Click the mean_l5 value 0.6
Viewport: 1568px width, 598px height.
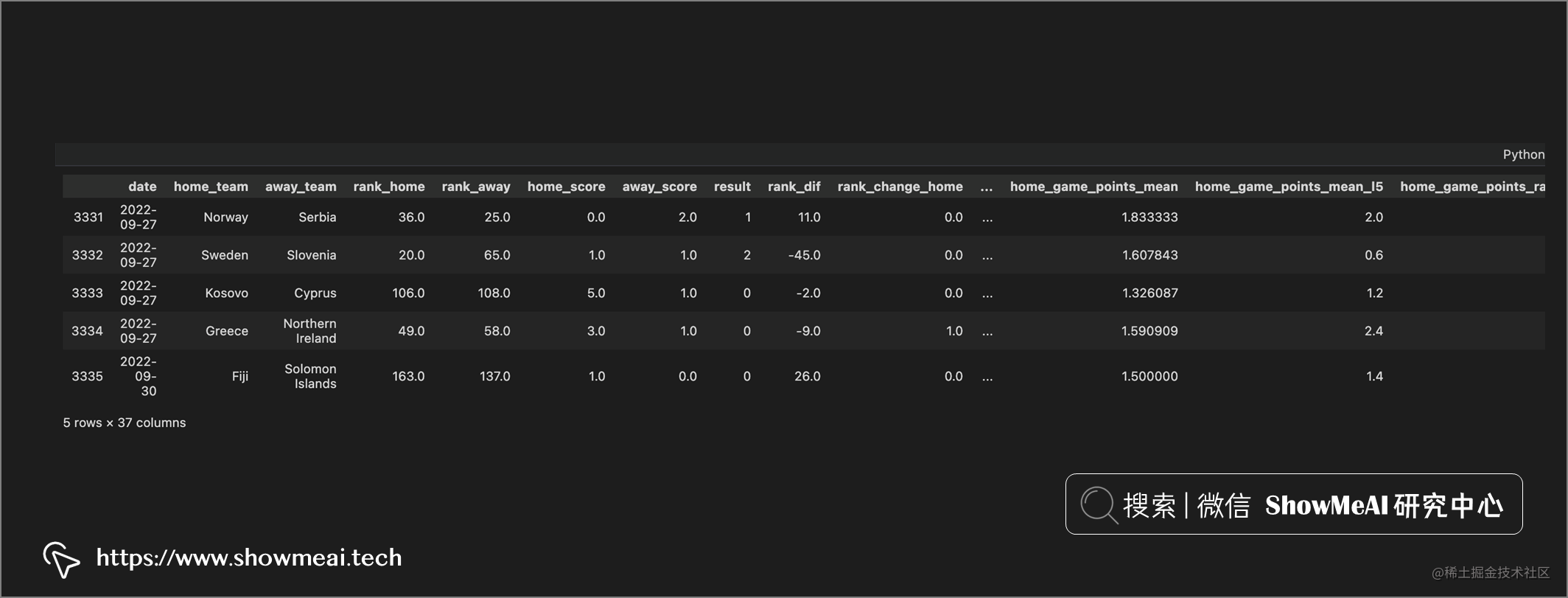[x=1373, y=255]
